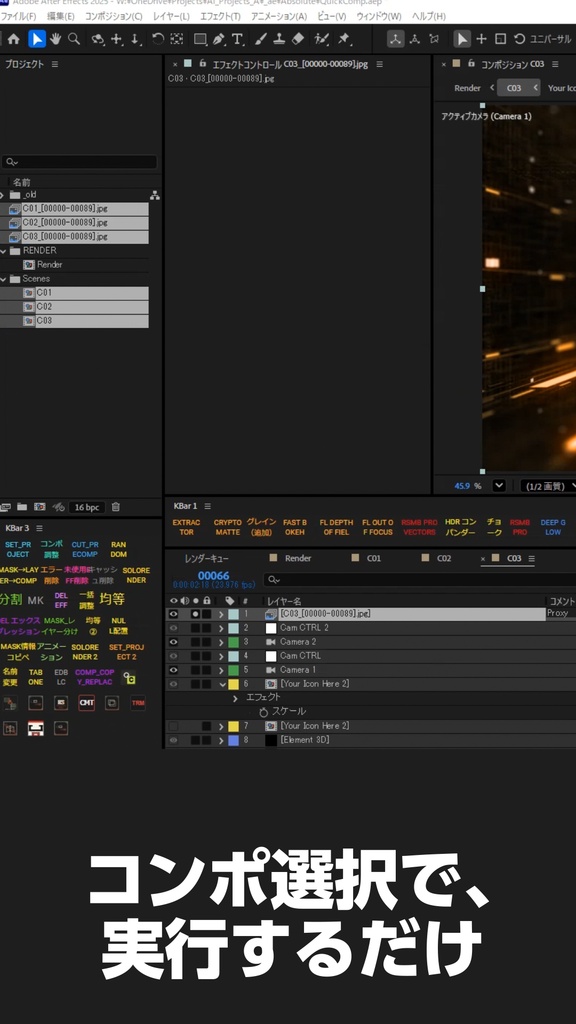
Task: Select the Clone Stamp tool
Action: 279,39
